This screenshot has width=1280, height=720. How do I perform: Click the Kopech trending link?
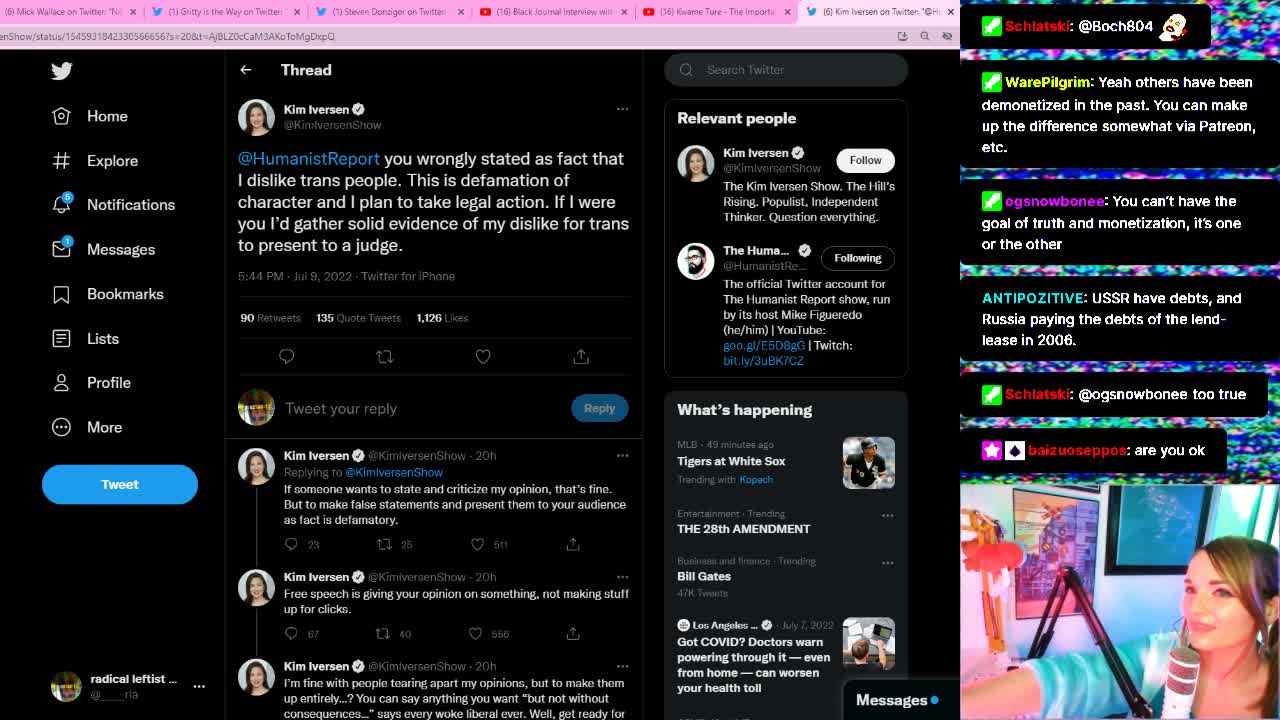point(756,479)
